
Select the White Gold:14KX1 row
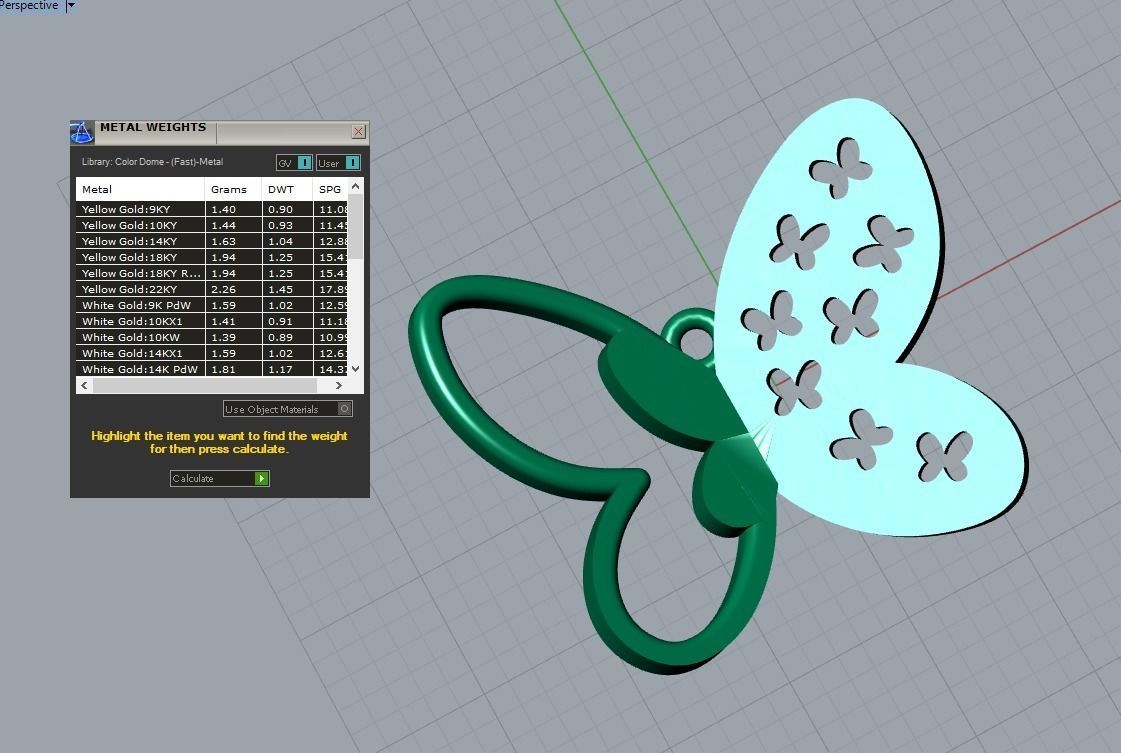click(212, 353)
